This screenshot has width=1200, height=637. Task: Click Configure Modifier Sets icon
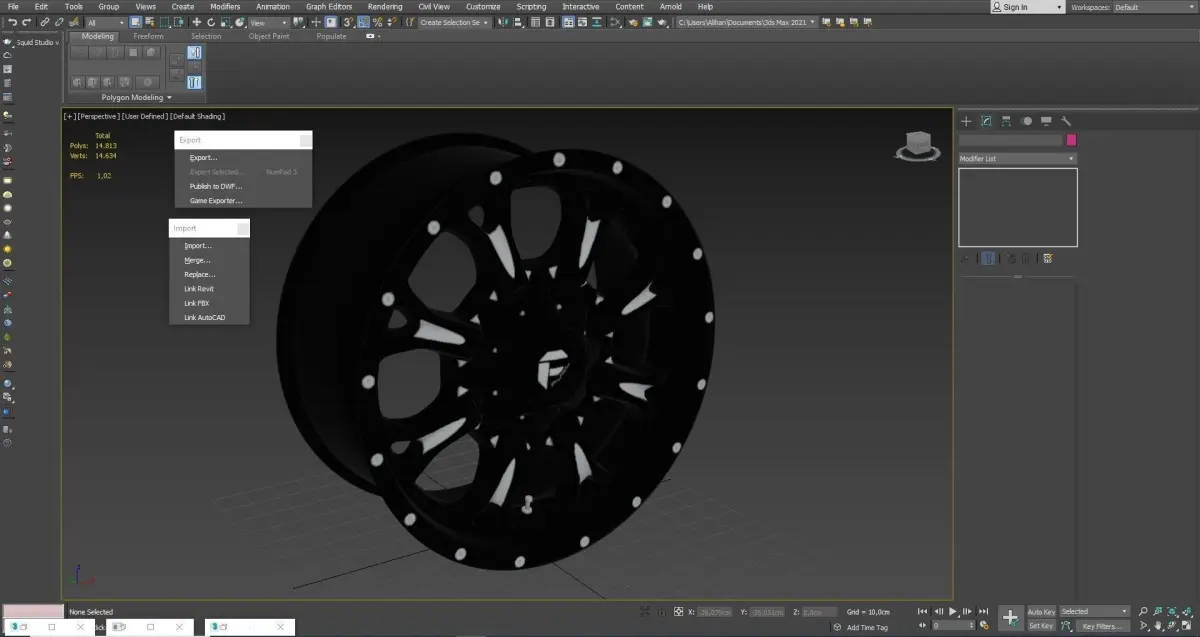1047,258
